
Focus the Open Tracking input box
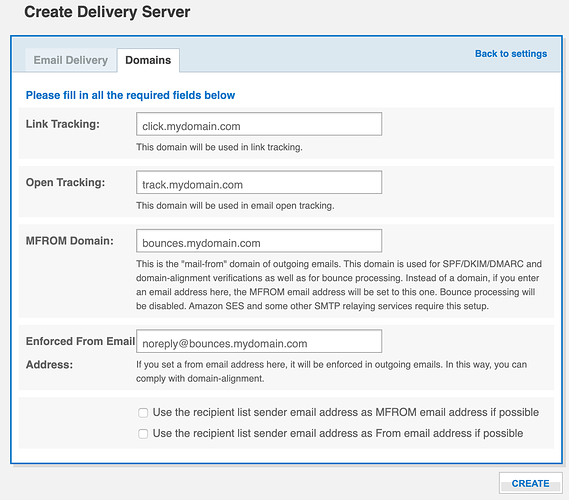coord(259,182)
